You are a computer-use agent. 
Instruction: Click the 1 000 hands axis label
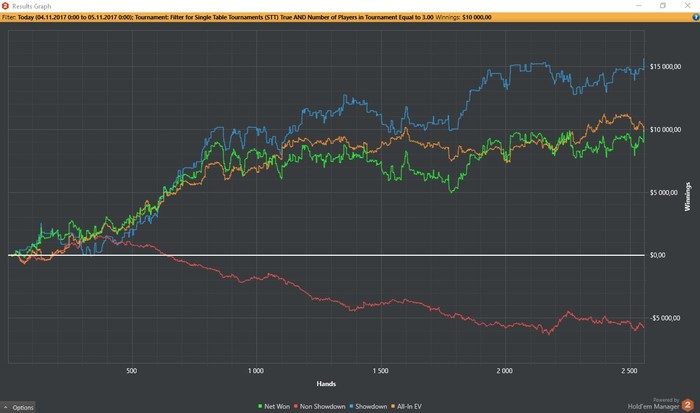[x=256, y=371]
